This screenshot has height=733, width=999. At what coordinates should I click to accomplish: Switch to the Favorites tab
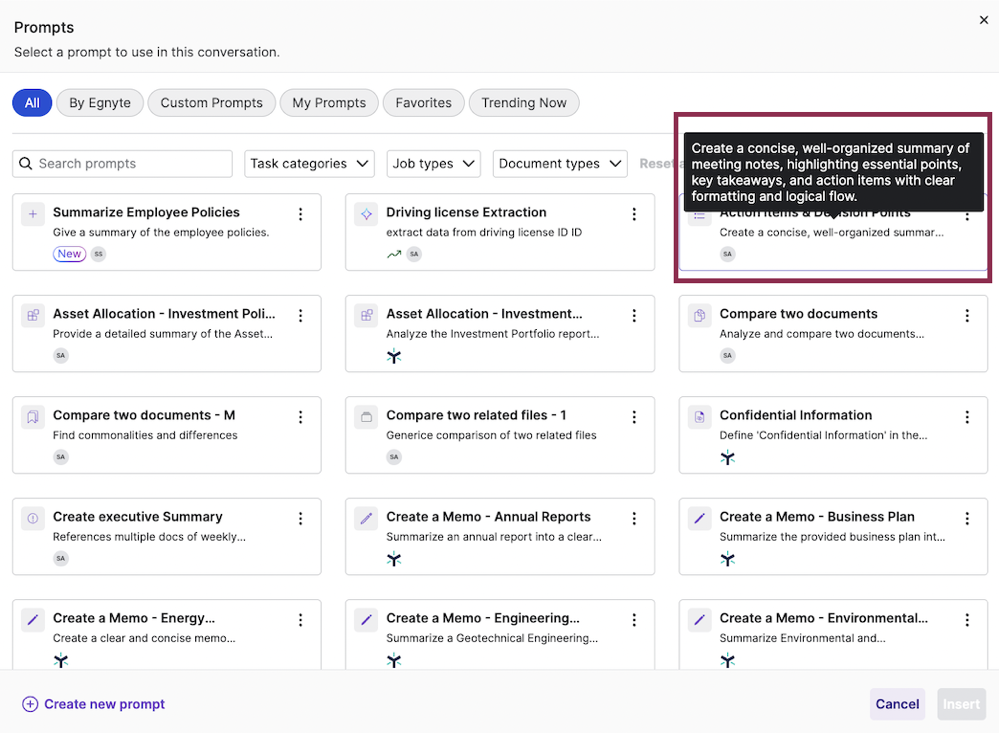(x=422, y=102)
